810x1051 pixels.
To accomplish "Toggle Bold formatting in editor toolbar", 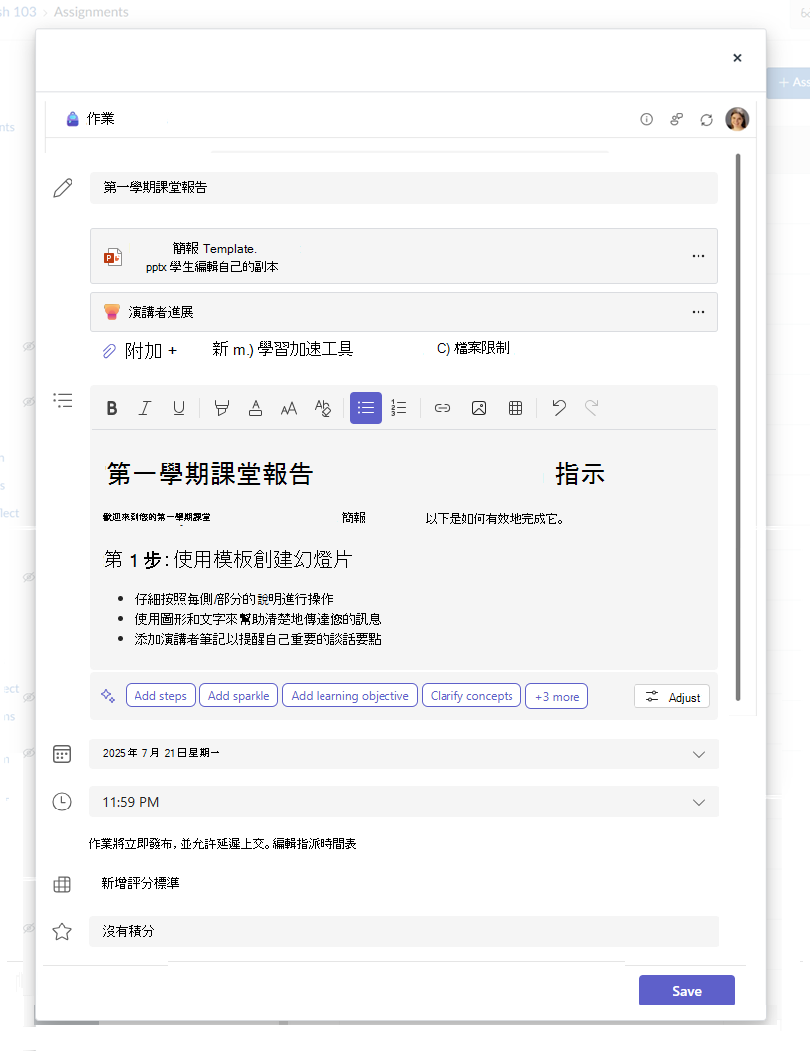I will coord(112,408).
